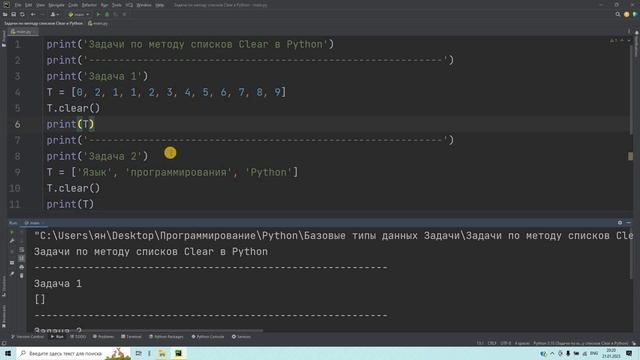Navigate back with the left arrow icon

click(x=33, y=14)
